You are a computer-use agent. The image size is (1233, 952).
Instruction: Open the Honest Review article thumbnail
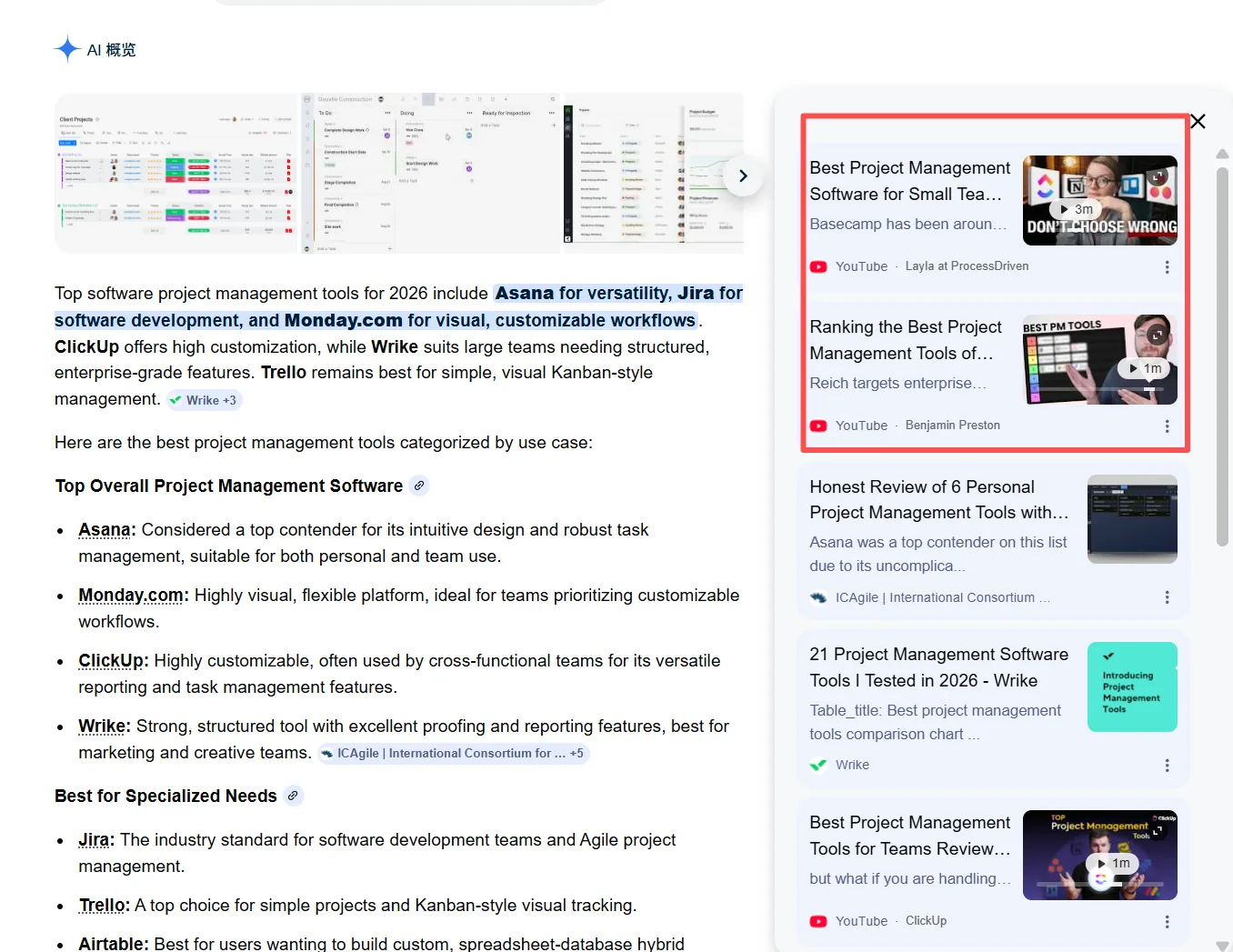(1132, 519)
